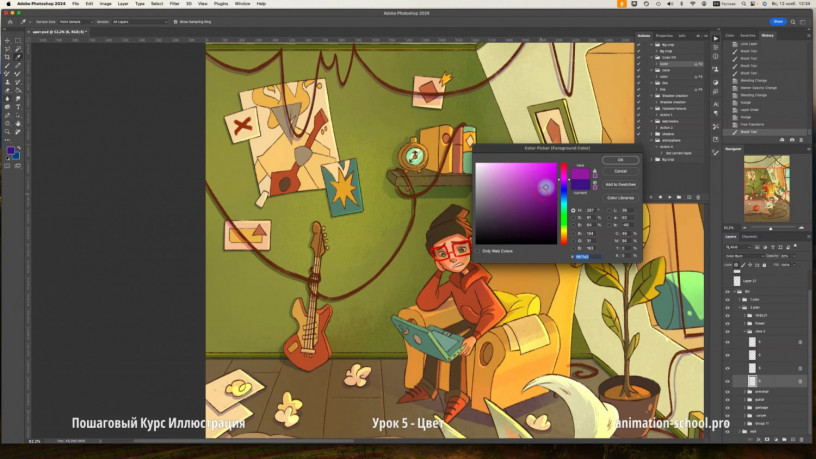Enable the Show Sampling Ring checkbox

[175, 21]
